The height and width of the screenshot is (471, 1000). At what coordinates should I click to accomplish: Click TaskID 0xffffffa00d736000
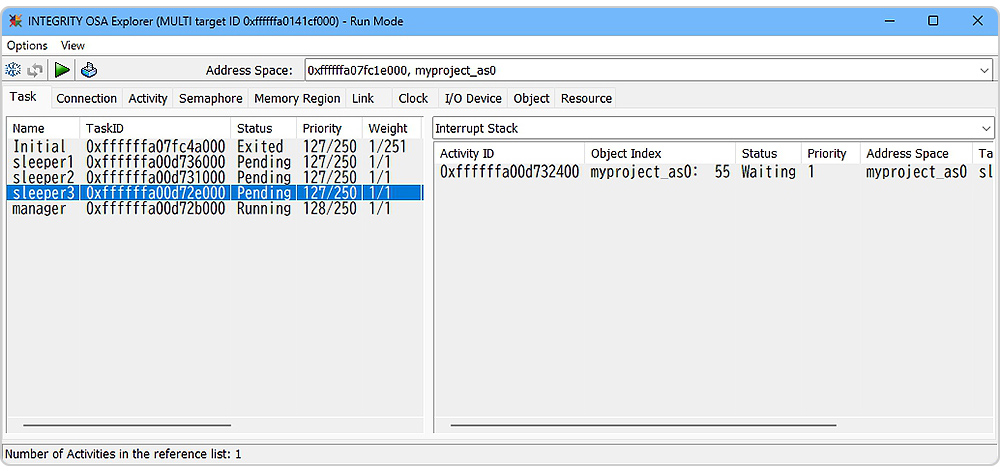[156, 162]
